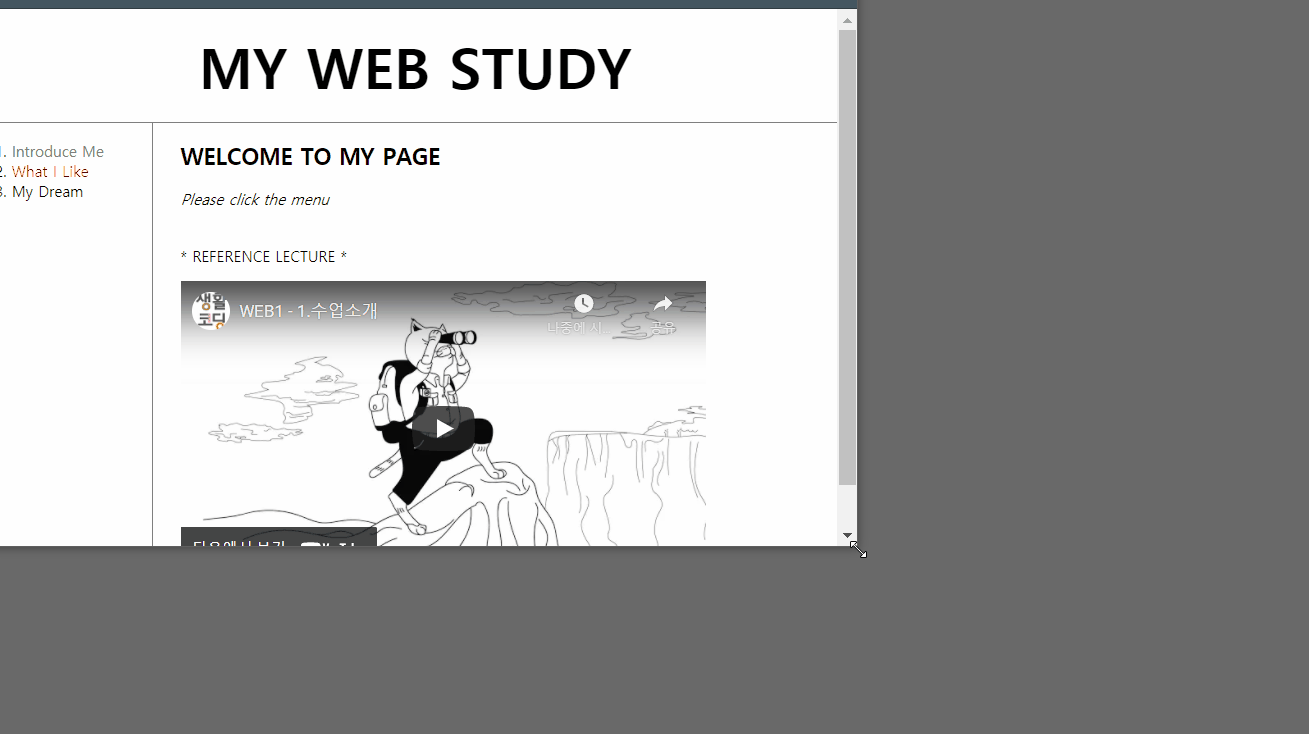Click the Share arrow icon on video

[663, 303]
